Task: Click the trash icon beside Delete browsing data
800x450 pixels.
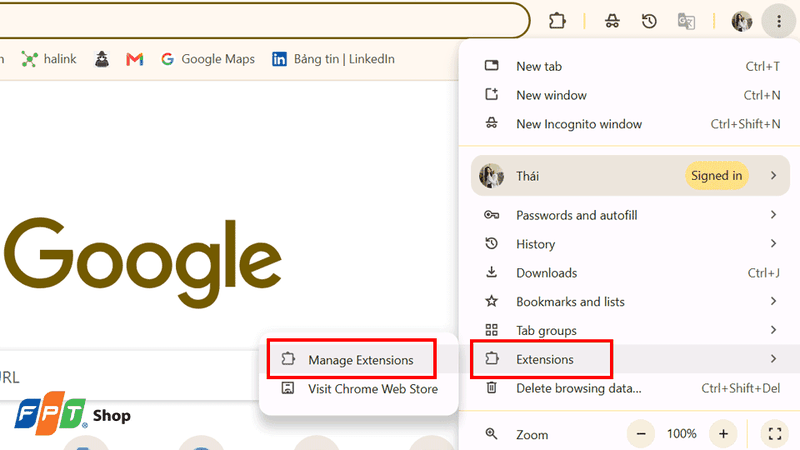Action: [x=492, y=388]
